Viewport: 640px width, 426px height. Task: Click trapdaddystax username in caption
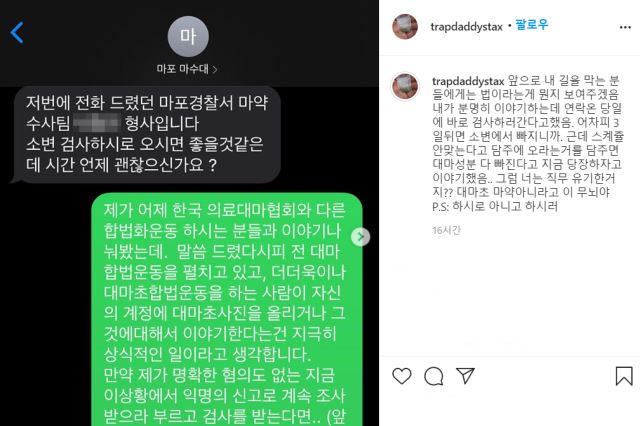point(468,81)
